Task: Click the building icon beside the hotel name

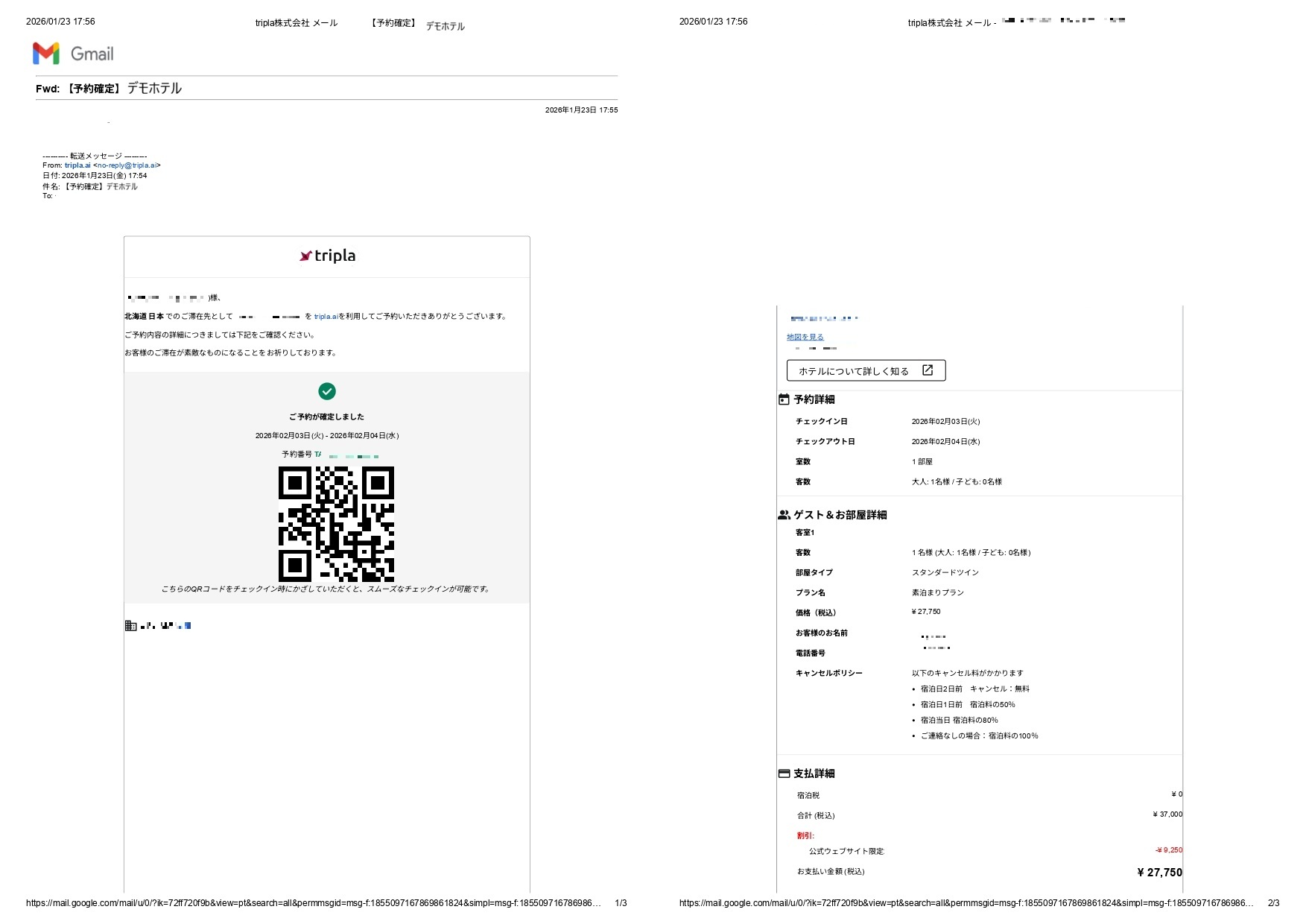Action: (x=131, y=626)
